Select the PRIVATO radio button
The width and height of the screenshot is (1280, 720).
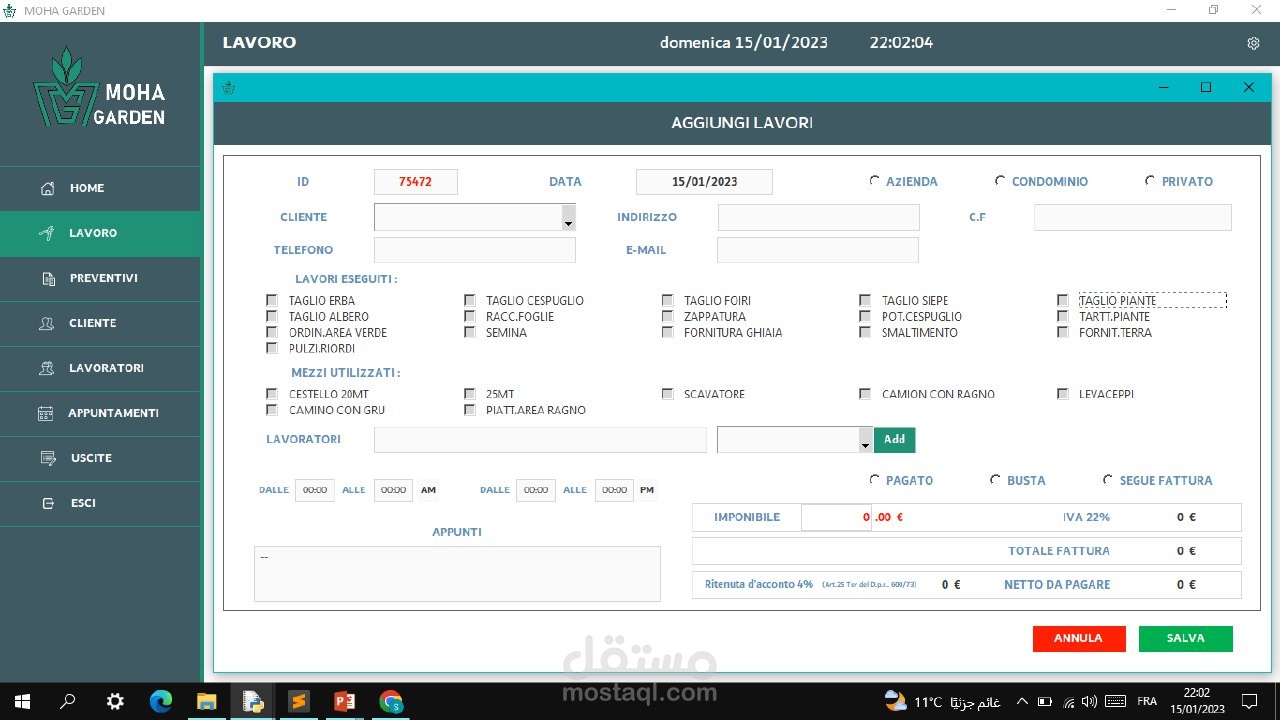[1151, 181]
